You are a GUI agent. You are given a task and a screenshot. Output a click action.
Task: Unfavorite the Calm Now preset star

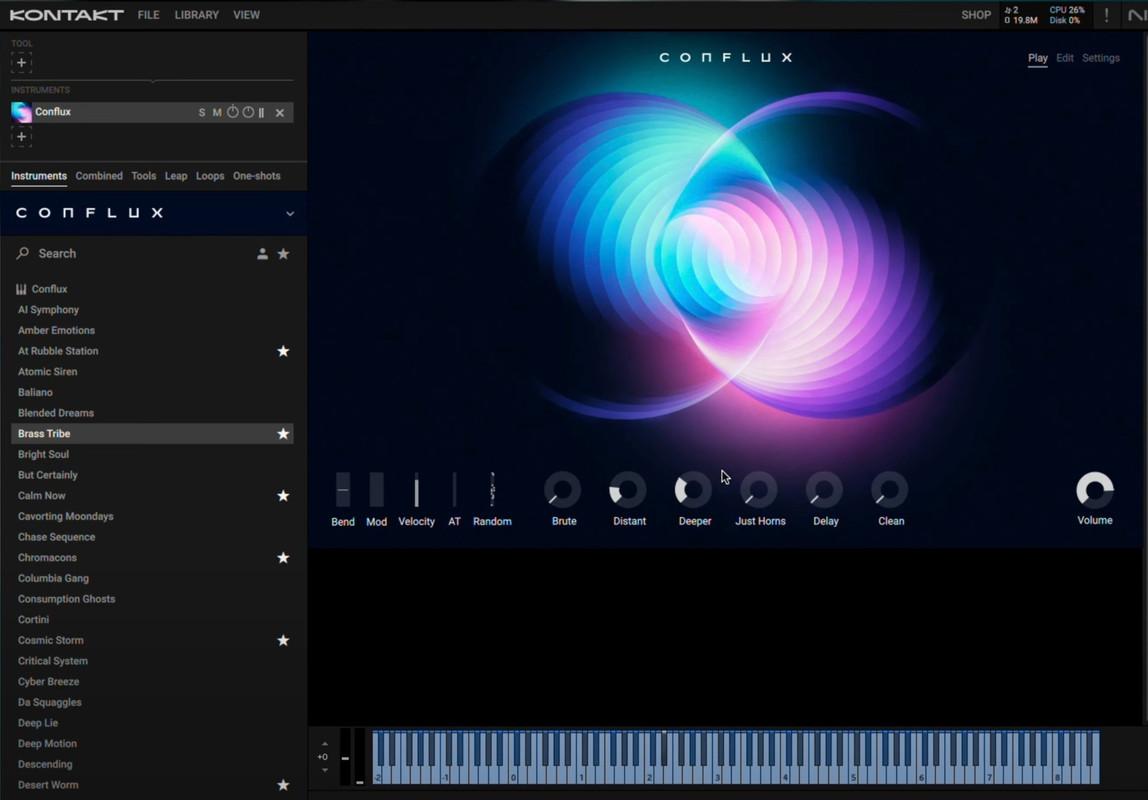pos(283,496)
